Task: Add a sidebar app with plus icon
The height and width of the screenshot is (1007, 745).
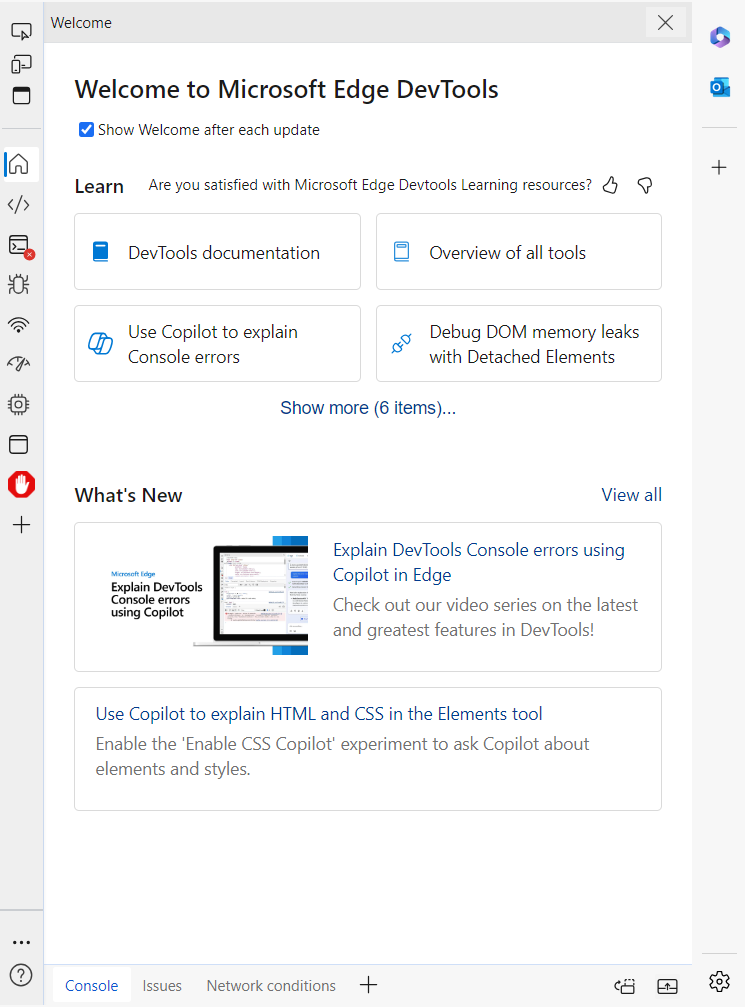Action: coord(719,168)
